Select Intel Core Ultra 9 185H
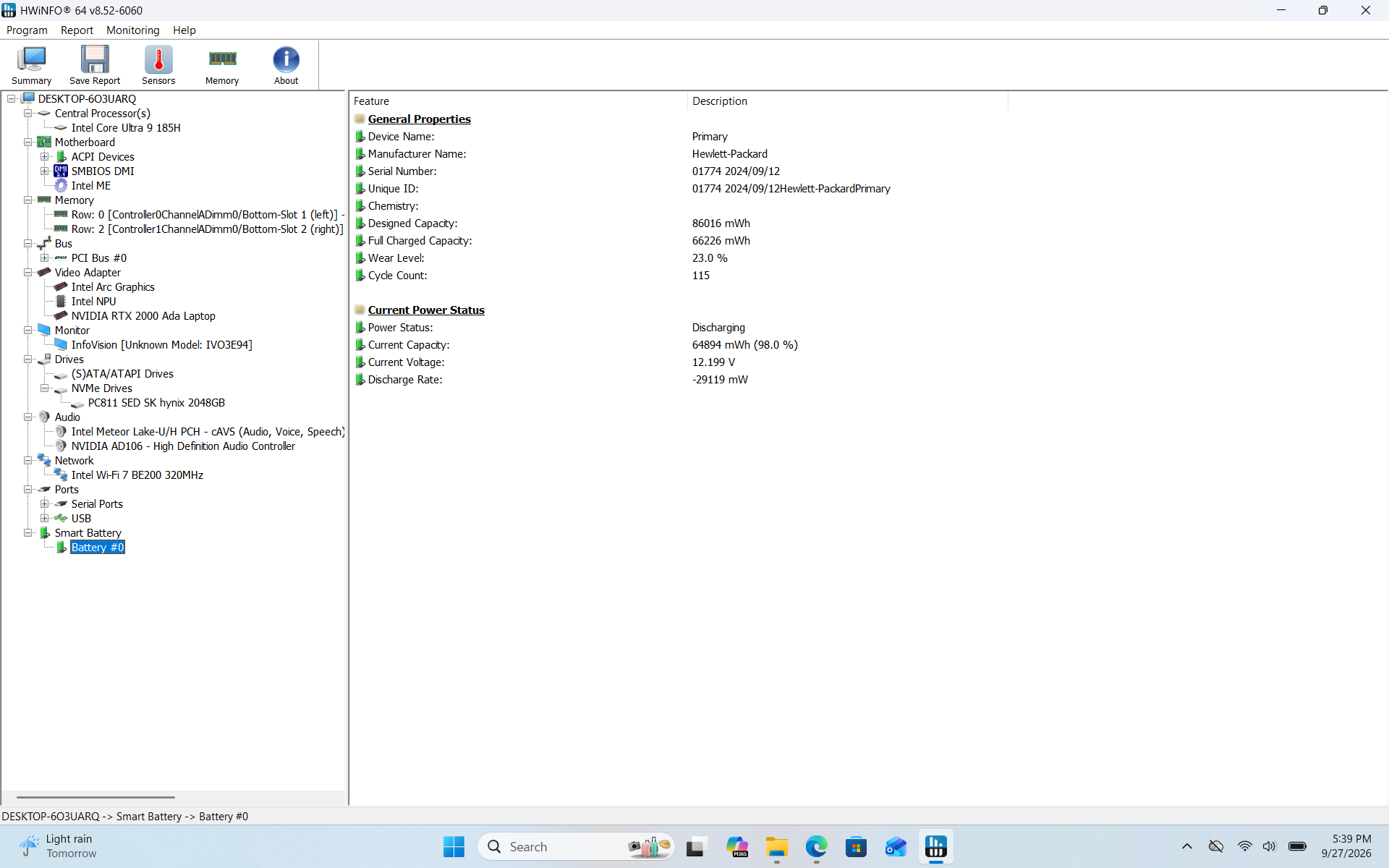The image size is (1389, 868). click(126, 128)
